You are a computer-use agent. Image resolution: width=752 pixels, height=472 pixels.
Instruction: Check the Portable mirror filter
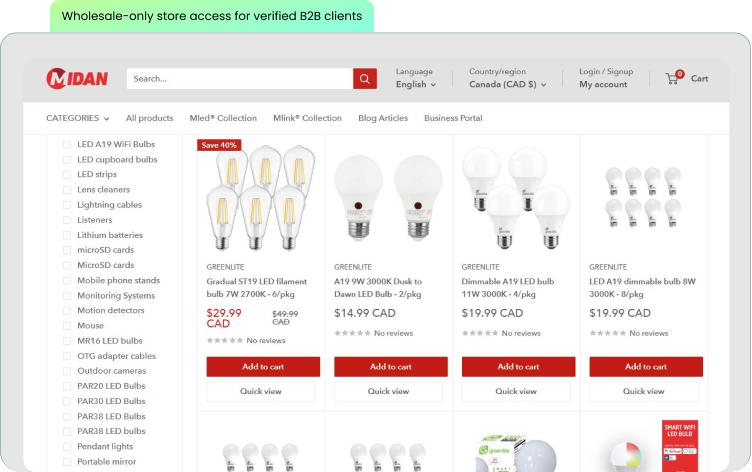[x=67, y=462]
